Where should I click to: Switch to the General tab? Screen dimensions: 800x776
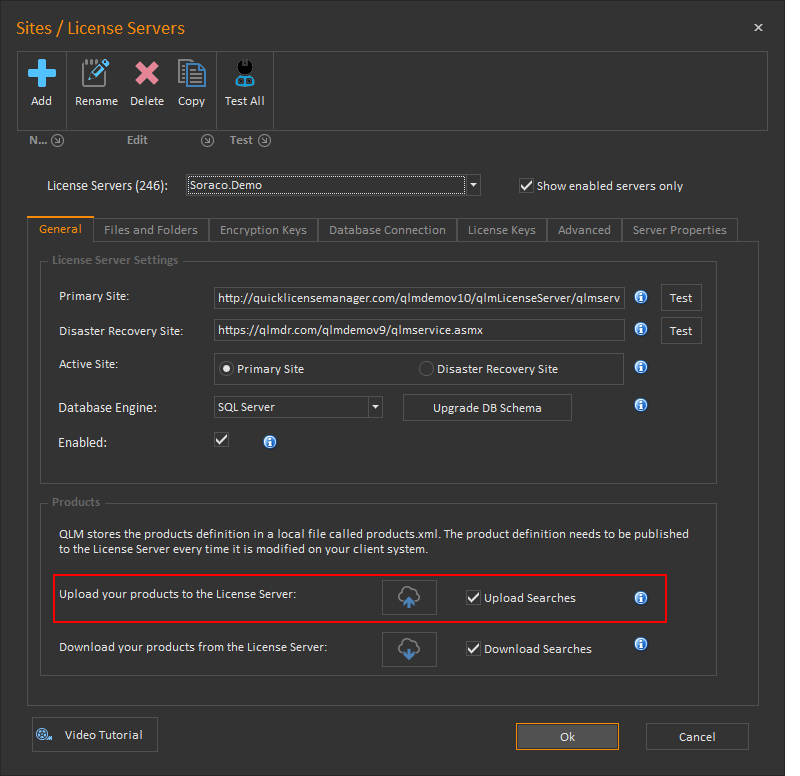[x=60, y=229]
